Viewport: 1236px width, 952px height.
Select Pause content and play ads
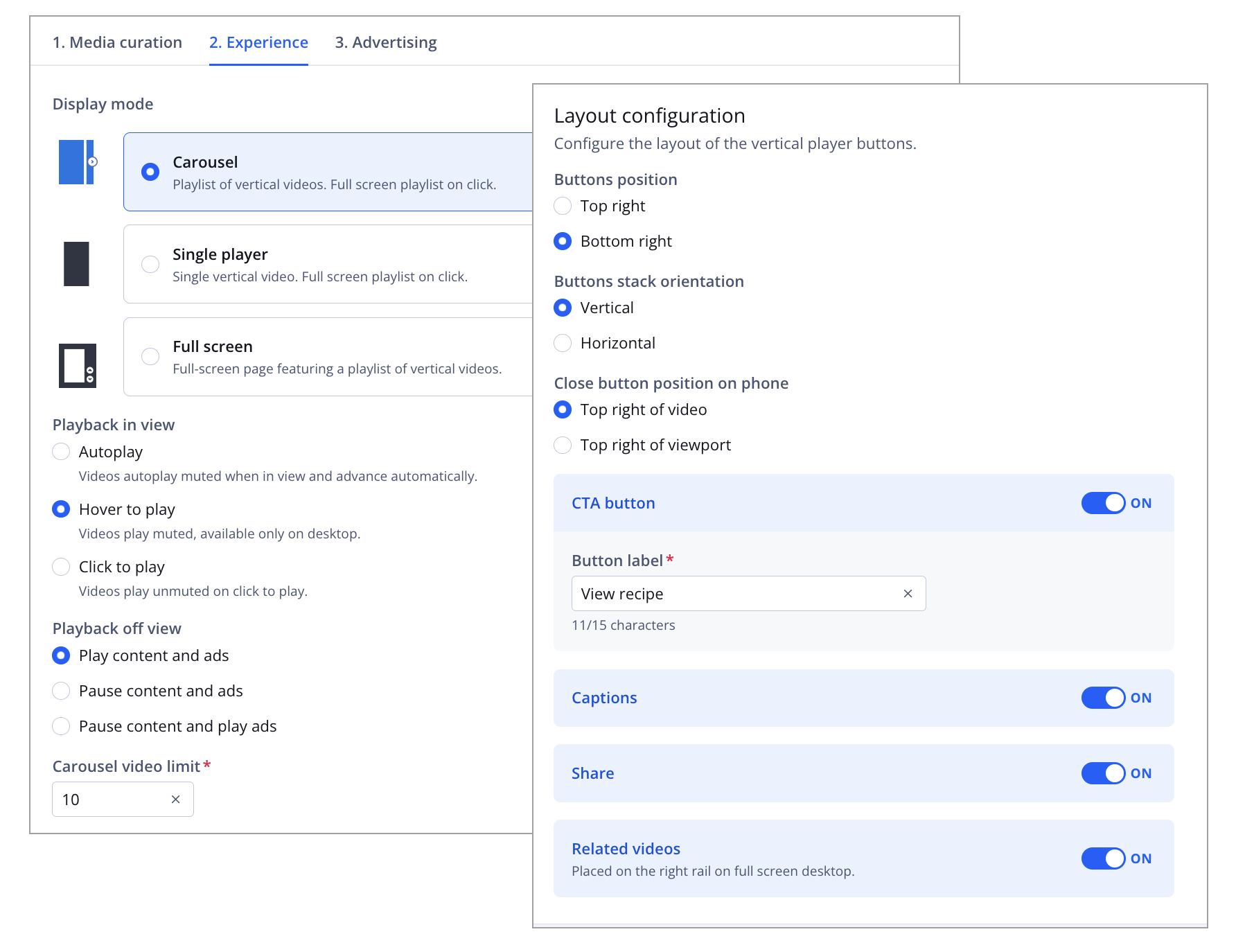(61, 726)
